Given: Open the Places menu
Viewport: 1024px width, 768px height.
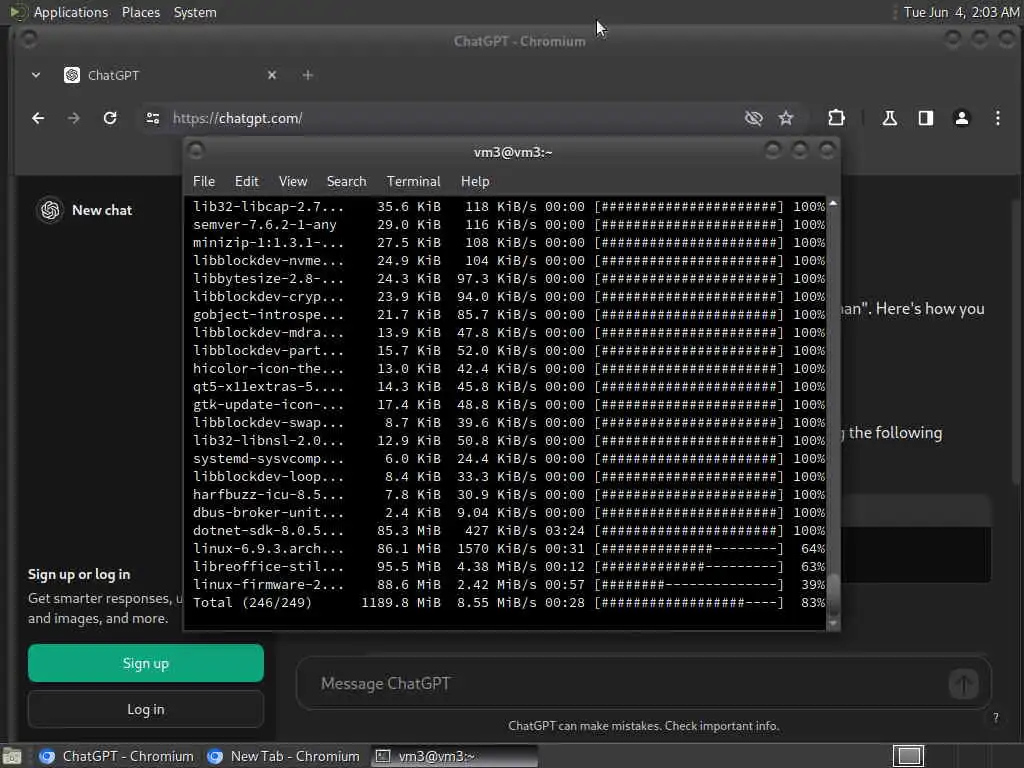Looking at the screenshot, I should tap(141, 12).
